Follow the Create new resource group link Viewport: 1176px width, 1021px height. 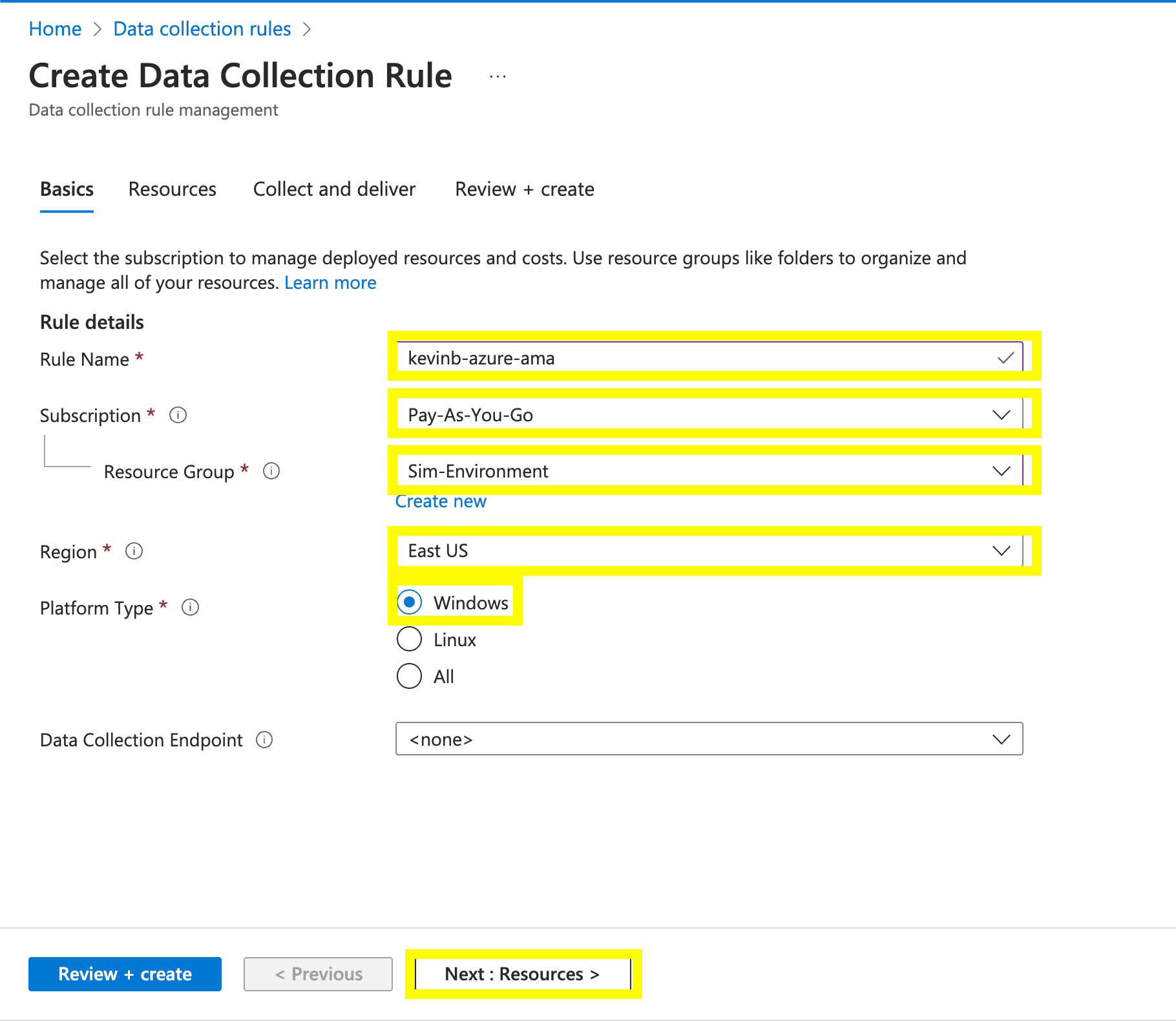[441, 501]
